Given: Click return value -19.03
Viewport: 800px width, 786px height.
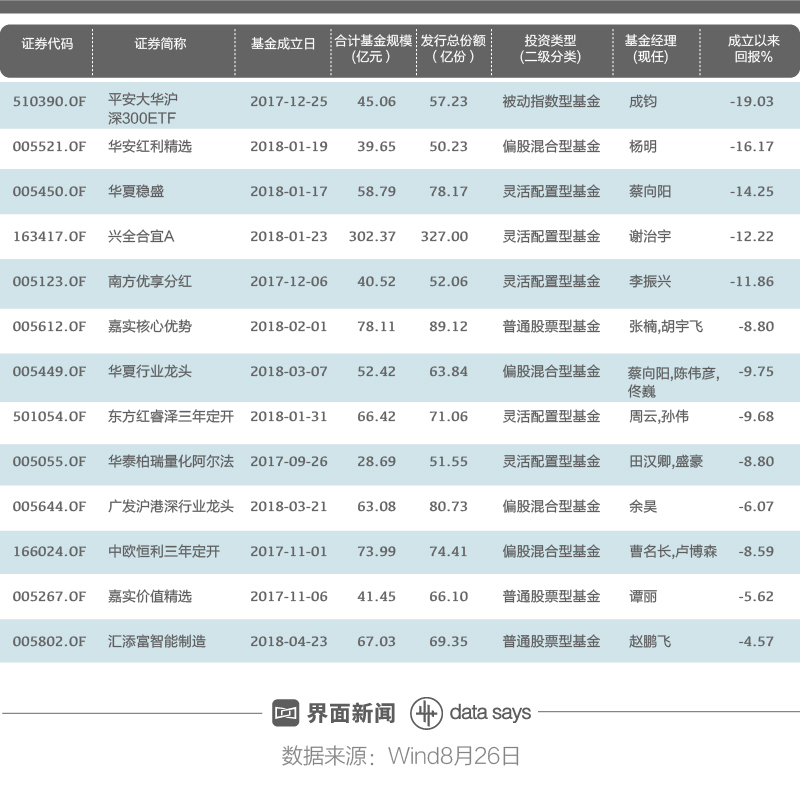Looking at the screenshot, I should (752, 102).
